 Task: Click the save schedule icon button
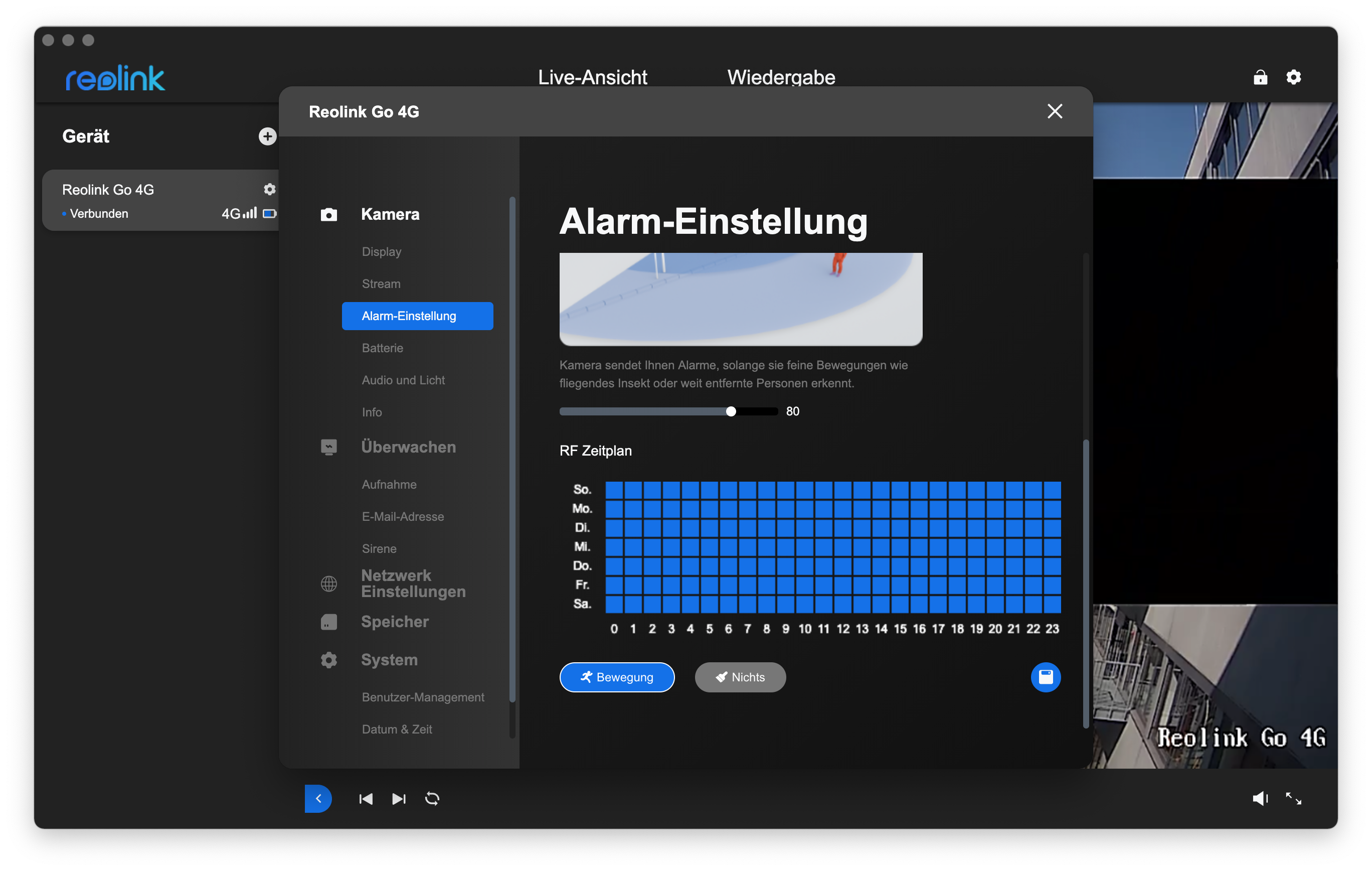point(1045,677)
